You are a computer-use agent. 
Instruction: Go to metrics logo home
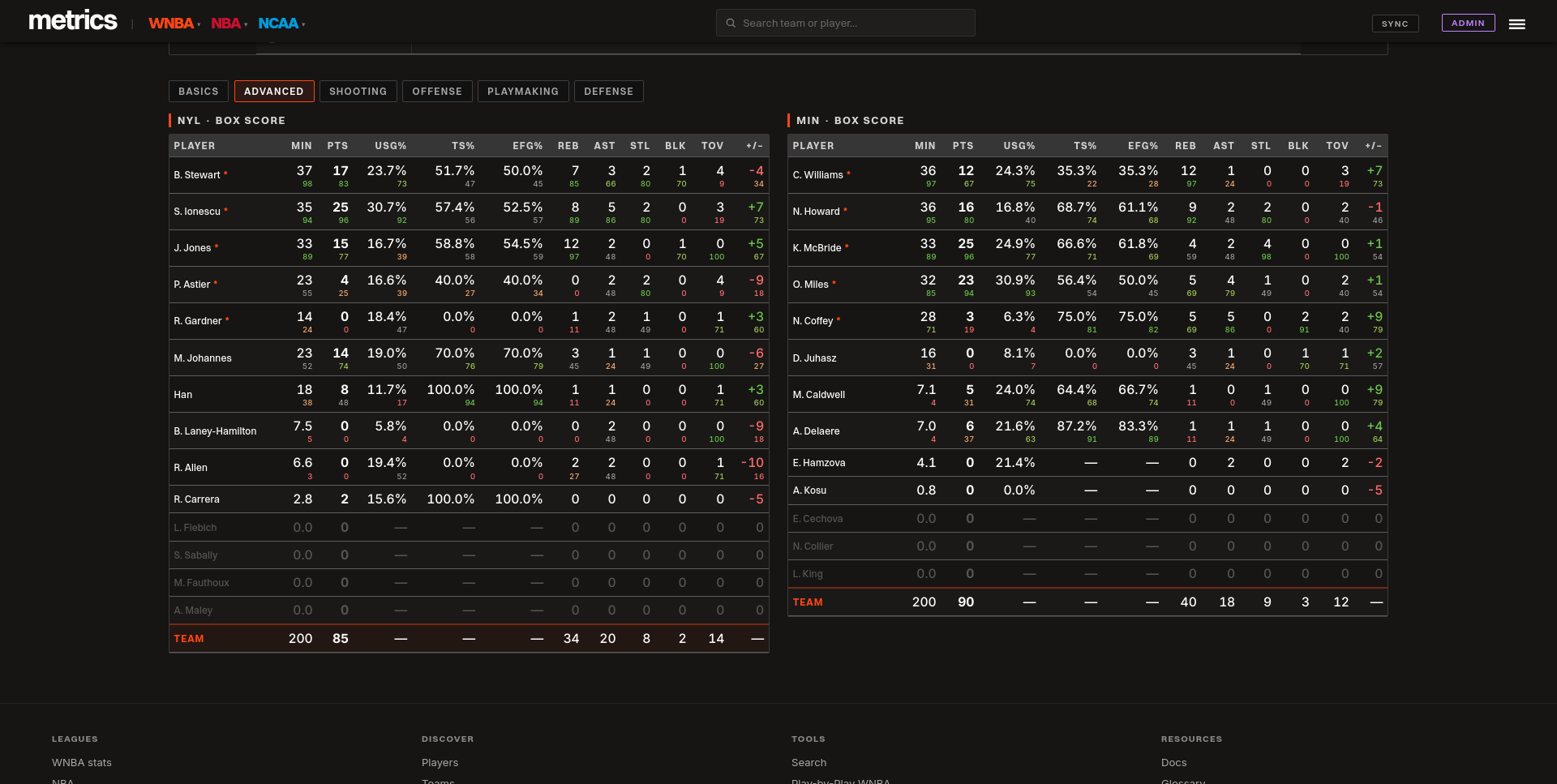73,21
